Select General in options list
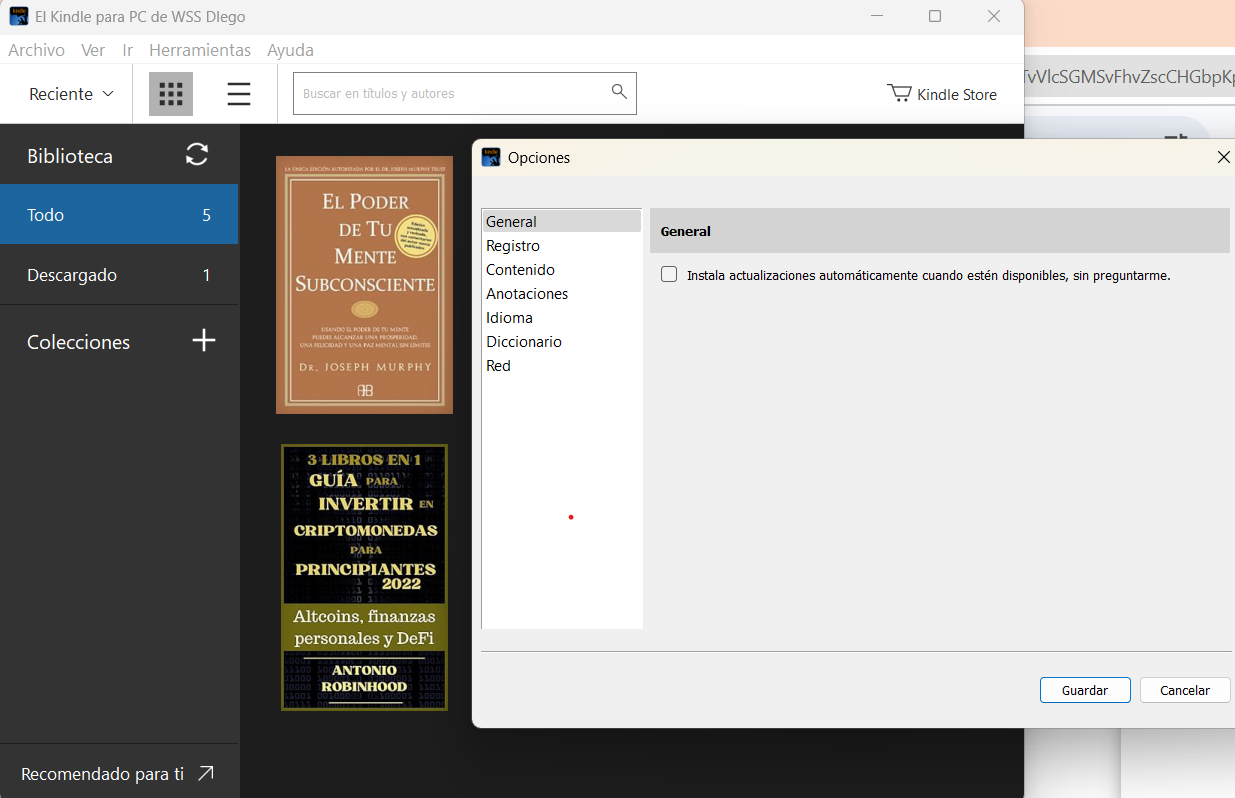 coord(562,222)
